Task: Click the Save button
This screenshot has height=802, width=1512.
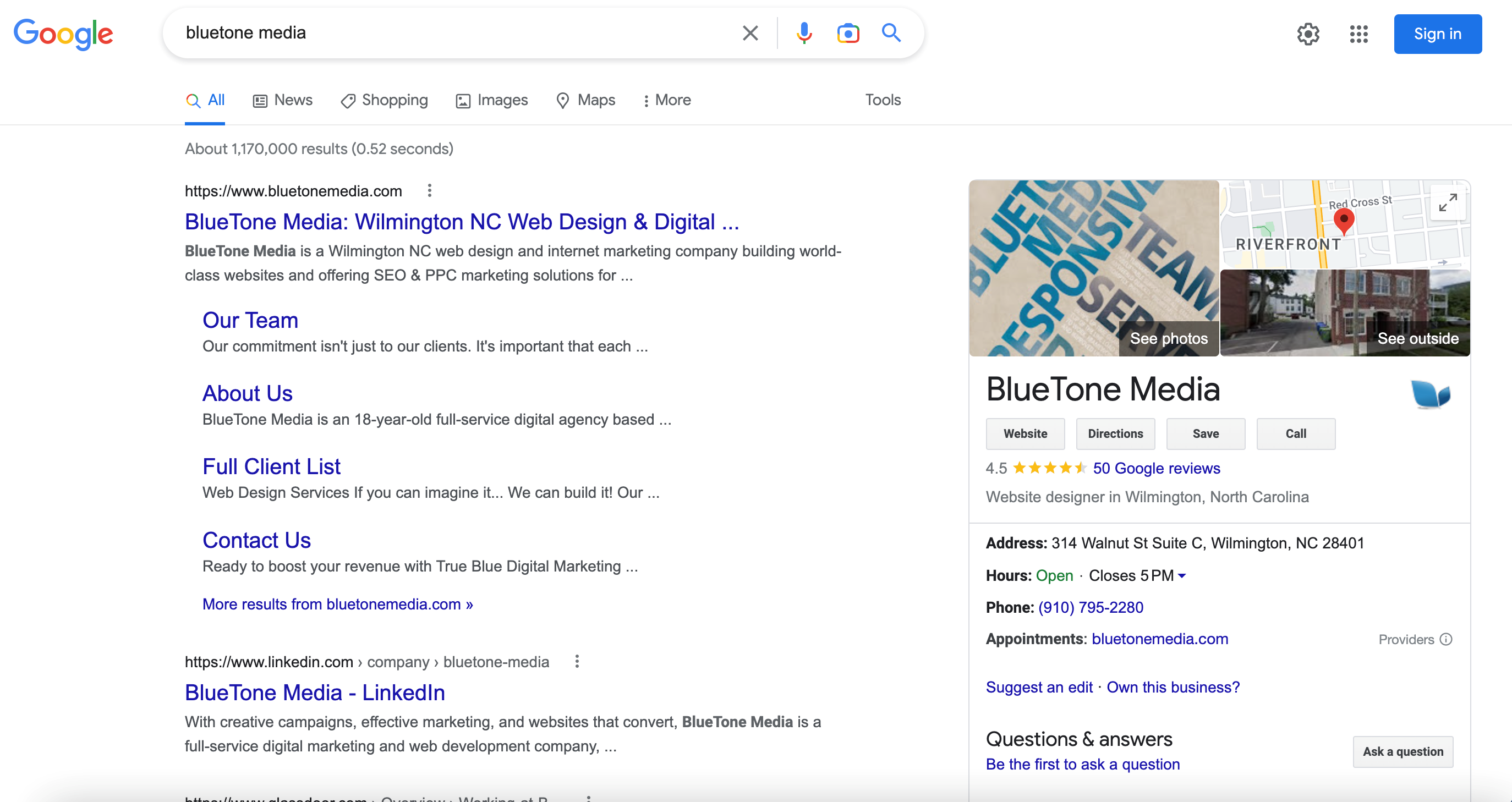Action: [x=1206, y=433]
